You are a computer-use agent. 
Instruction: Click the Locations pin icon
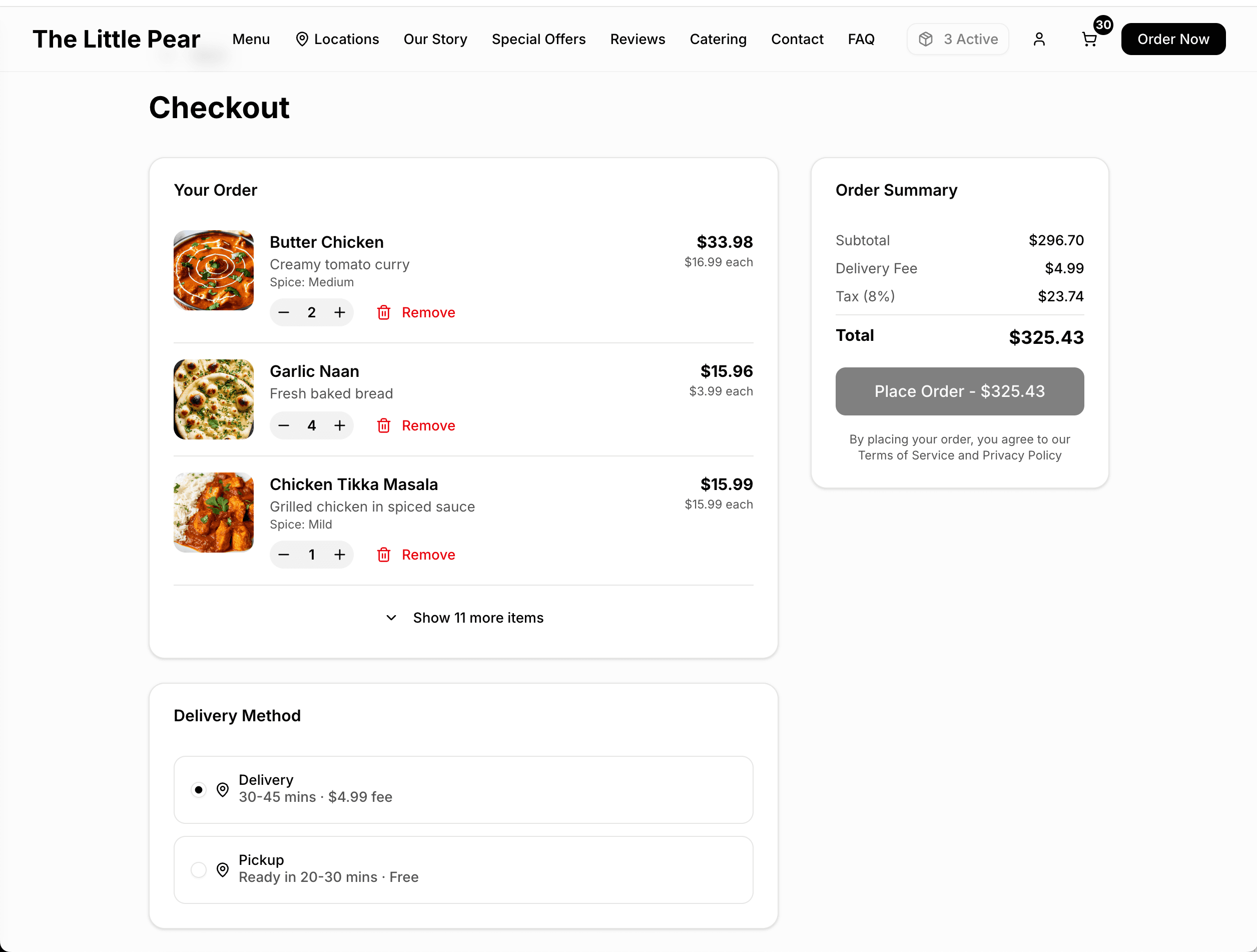pyautogui.click(x=303, y=39)
